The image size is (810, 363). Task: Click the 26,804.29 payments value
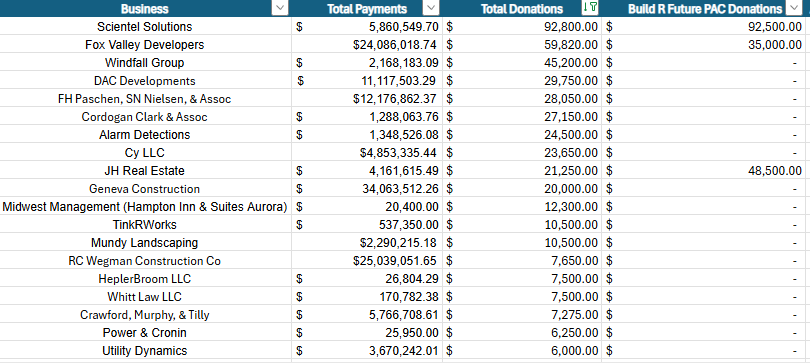tap(412, 279)
